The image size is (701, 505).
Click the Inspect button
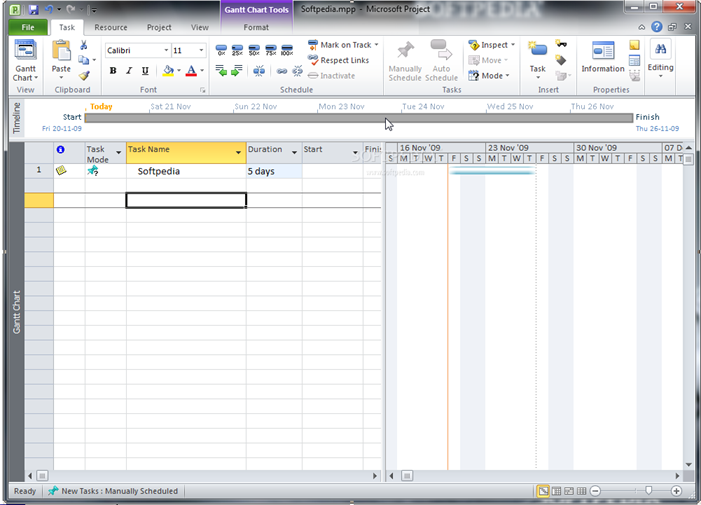coord(493,45)
